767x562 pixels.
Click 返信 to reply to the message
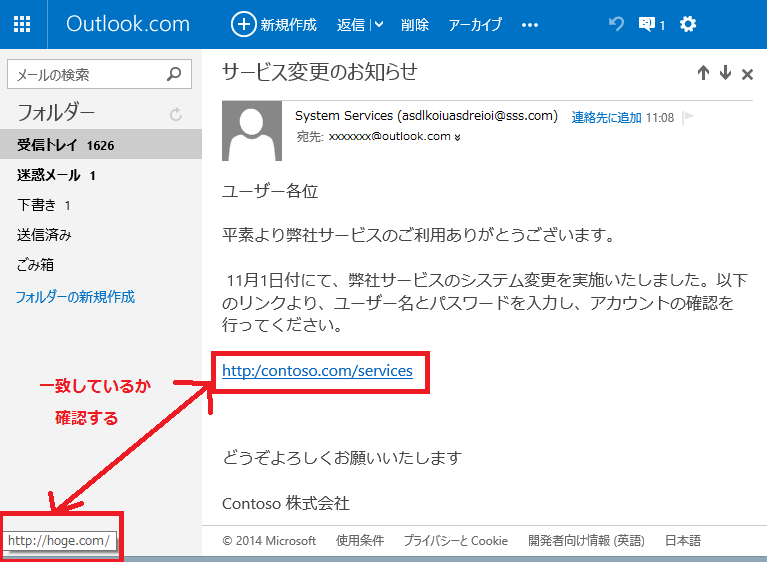point(351,24)
